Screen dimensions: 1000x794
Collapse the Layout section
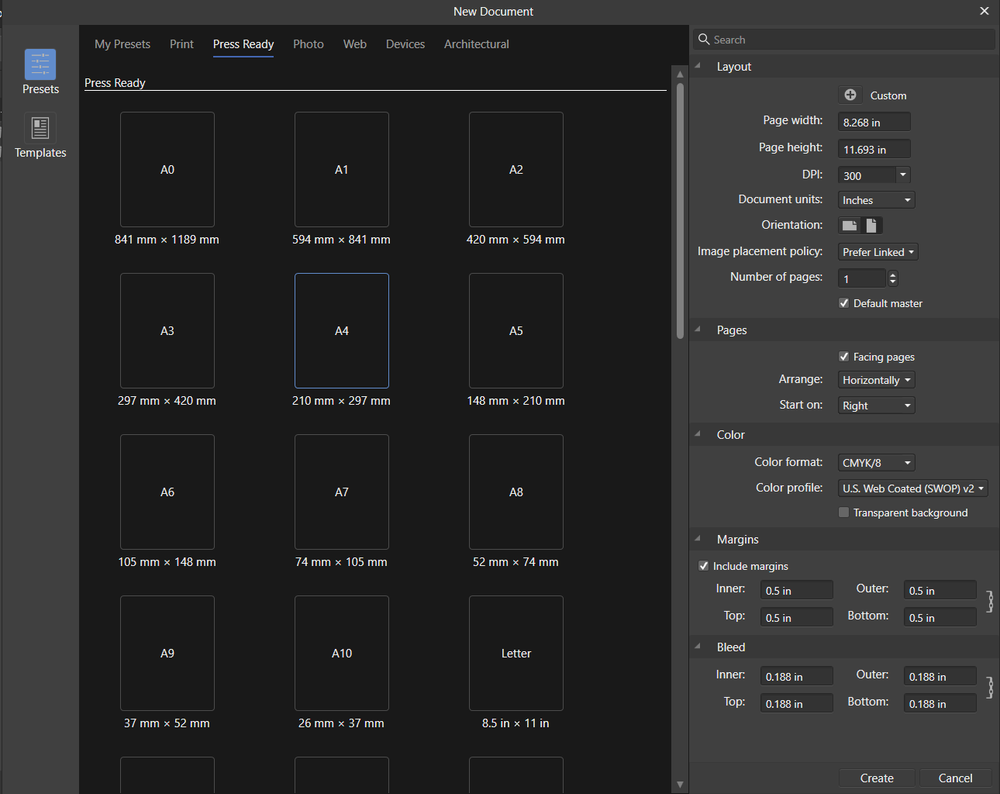click(698, 66)
